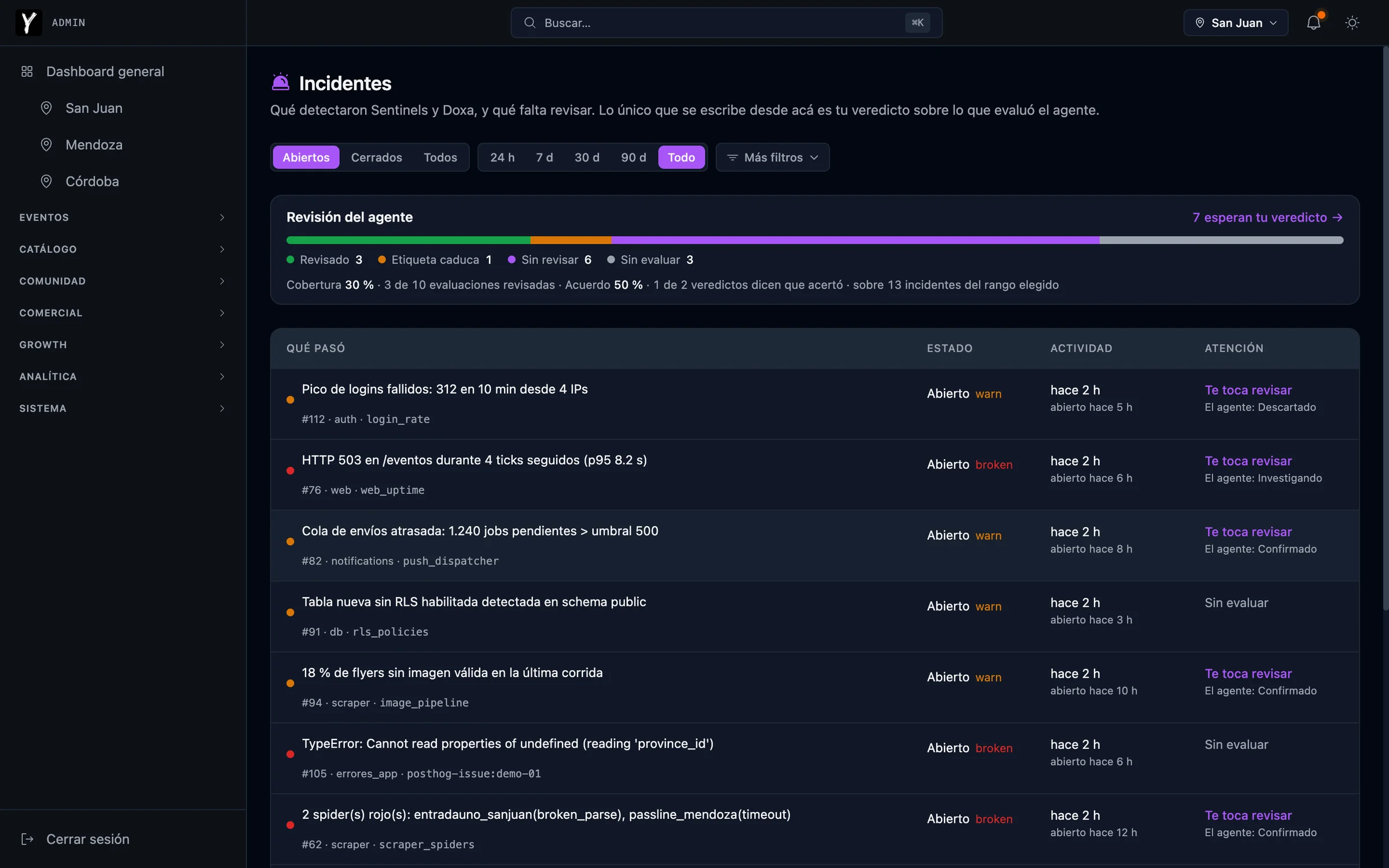The height and width of the screenshot is (868, 1389).
Task: Expand the COMUNIDAD sidebar section
Action: pos(123,281)
